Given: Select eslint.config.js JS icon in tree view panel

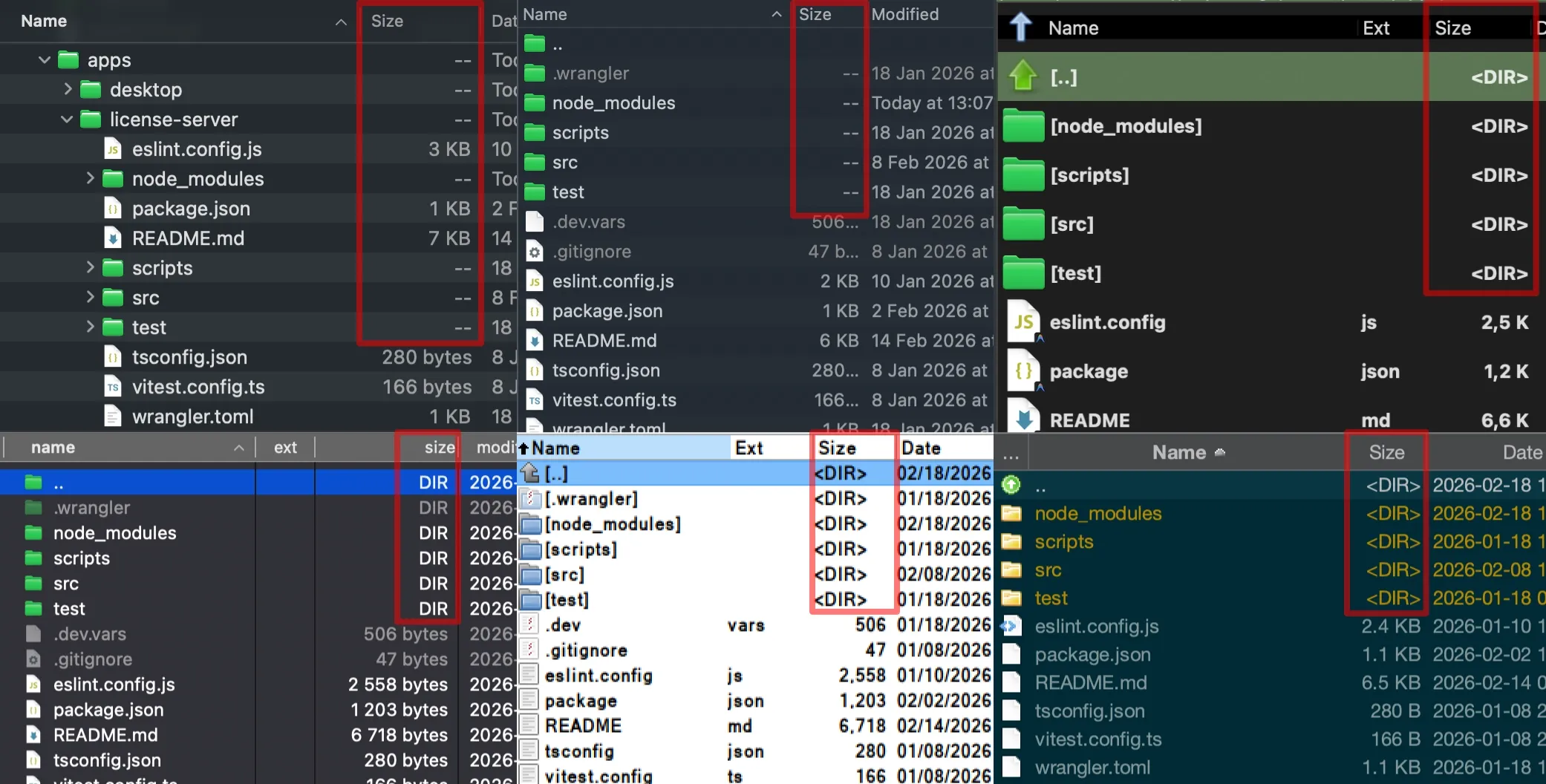Looking at the screenshot, I should (113, 149).
